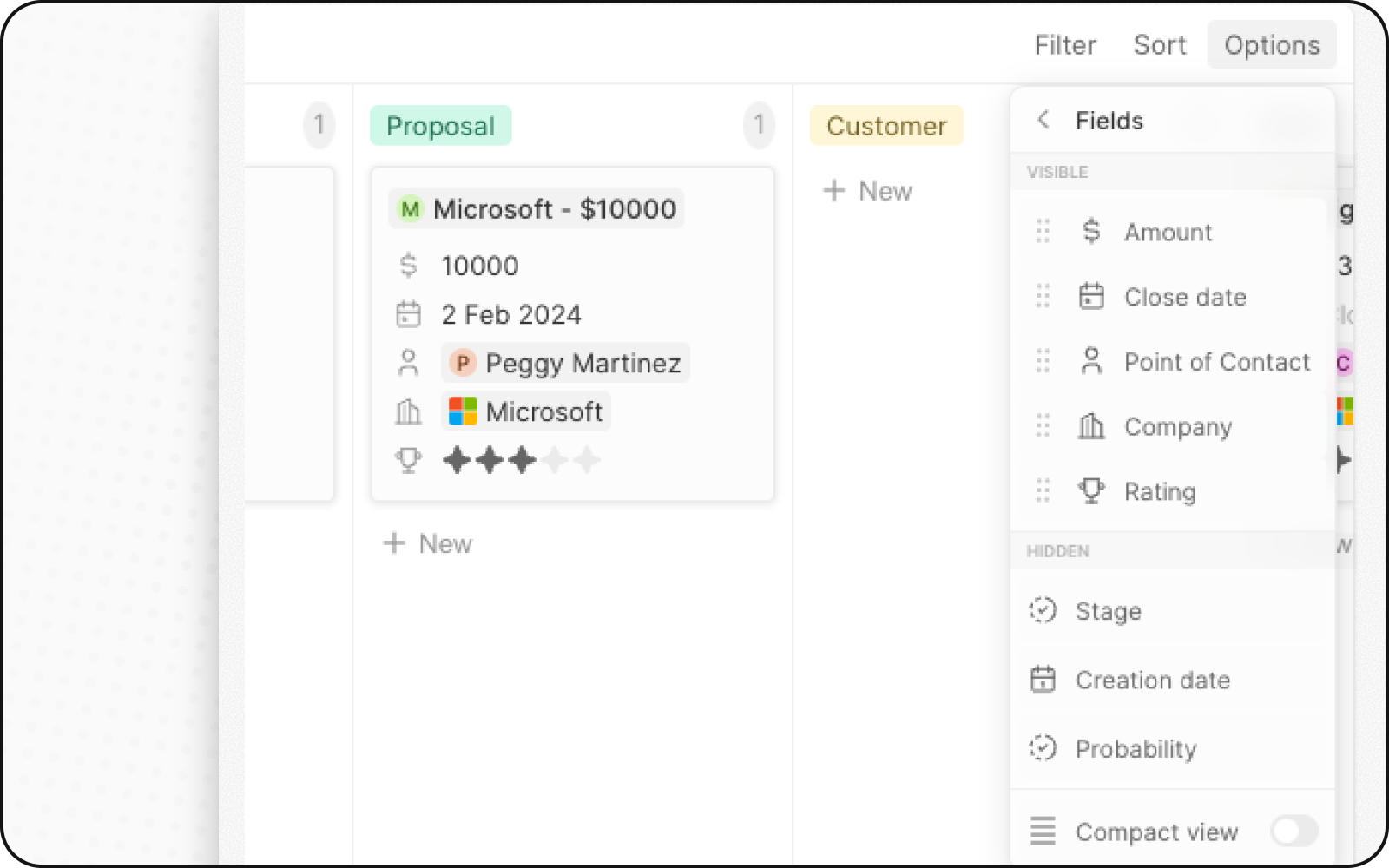Viewport: 1389px width, 868px height.
Task: Add new card under Proposal column
Action: [428, 543]
